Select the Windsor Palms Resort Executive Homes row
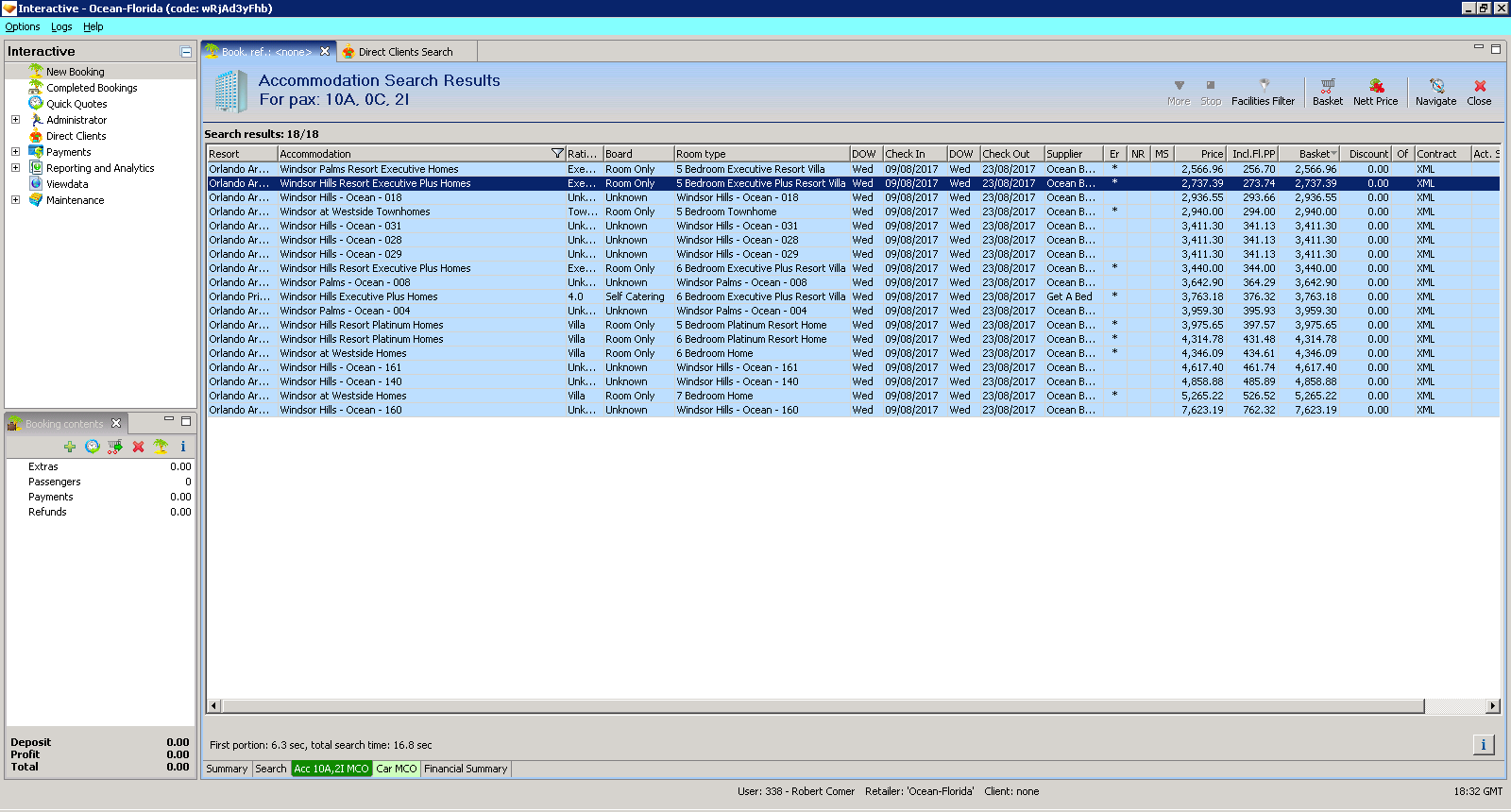Image resolution: width=1511 pixels, height=812 pixels. coord(854,170)
